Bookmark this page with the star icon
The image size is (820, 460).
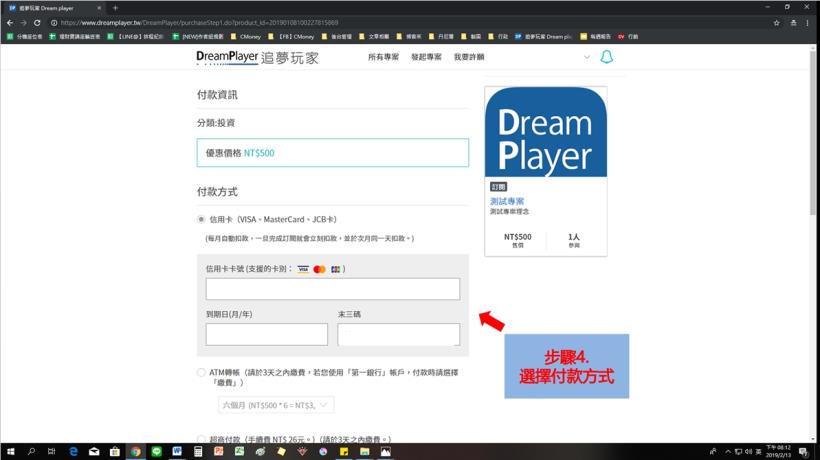[777, 23]
